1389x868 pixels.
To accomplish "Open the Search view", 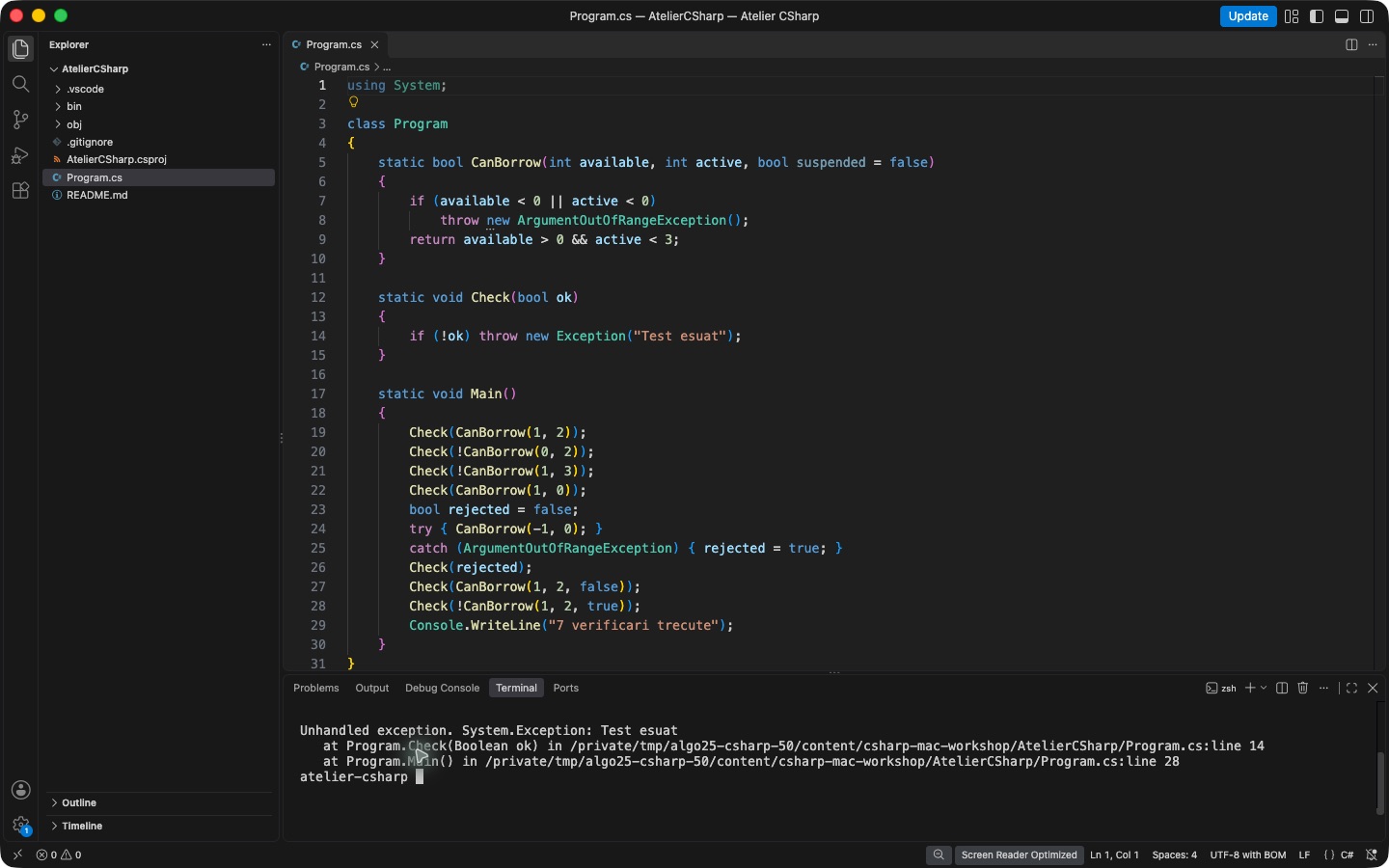I will pyautogui.click(x=20, y=85).
